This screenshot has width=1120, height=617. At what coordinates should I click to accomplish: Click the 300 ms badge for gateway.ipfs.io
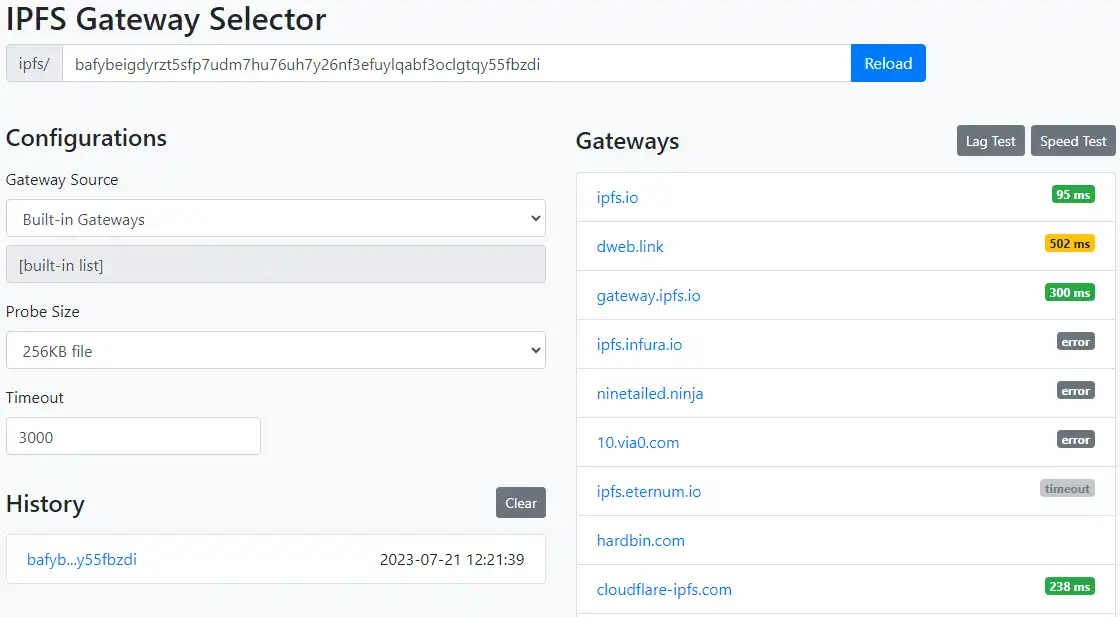click(1069, 292)
